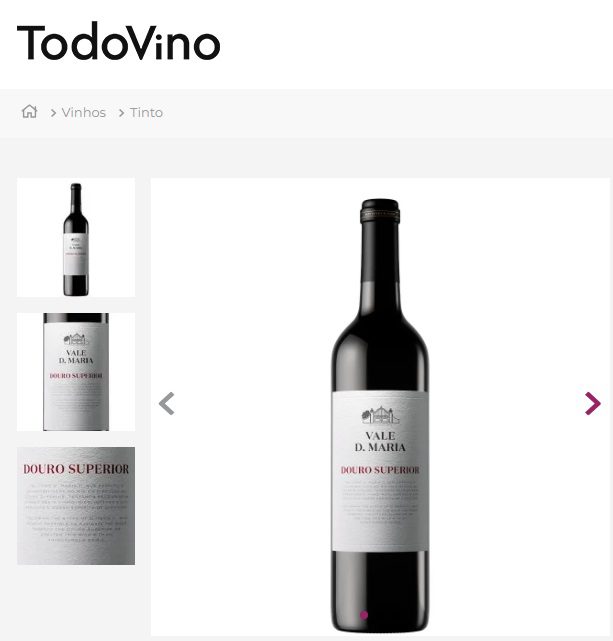
Task: Open the Vinhos breadcrumb category
Action: pos(84,112)
